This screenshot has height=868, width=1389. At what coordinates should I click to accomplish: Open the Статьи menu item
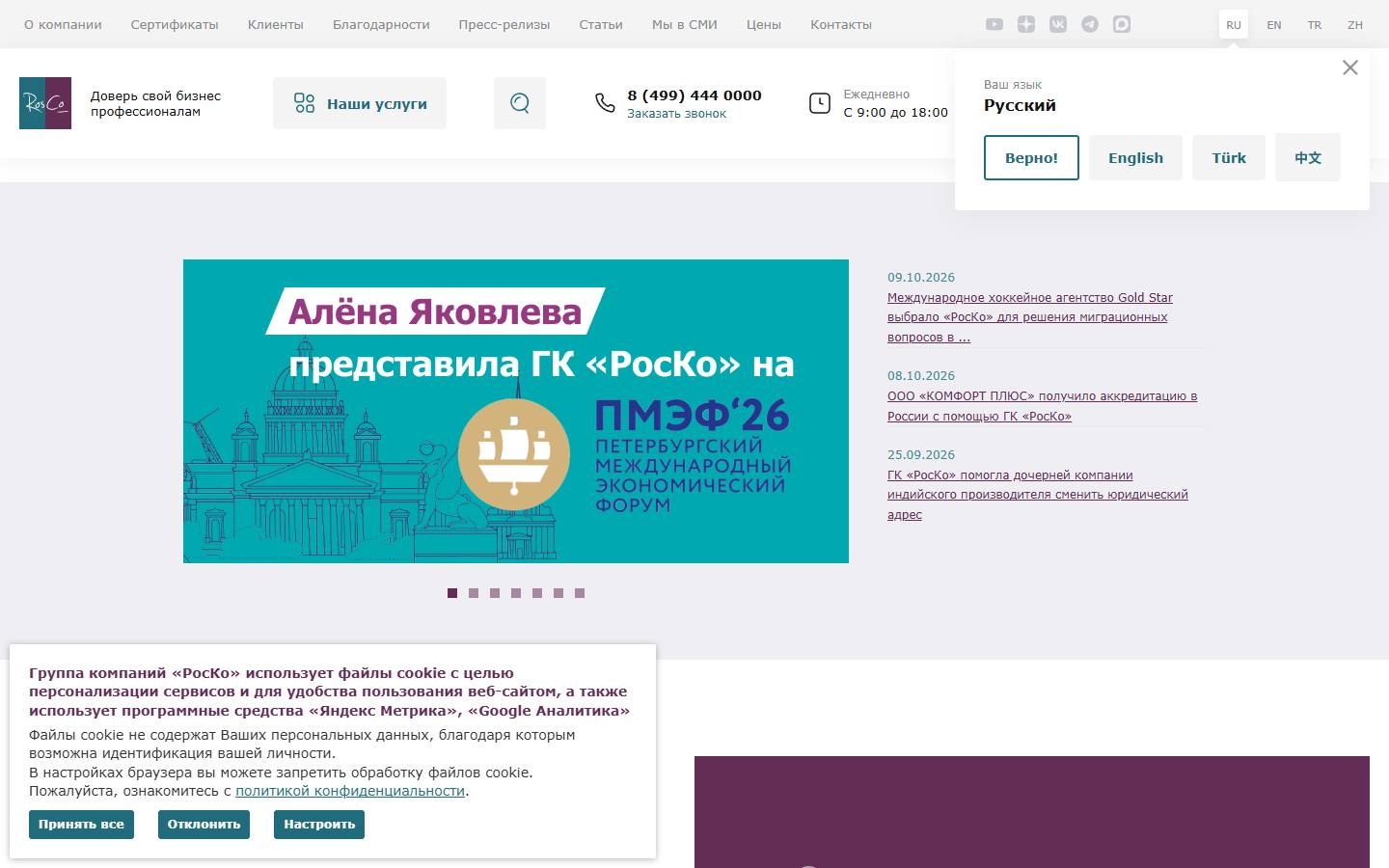click(x=601, y=25)
